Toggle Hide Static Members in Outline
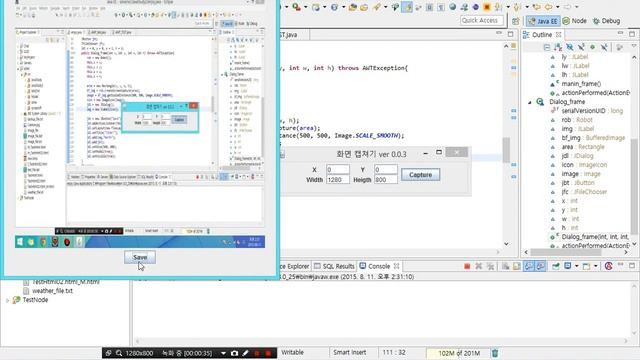This screenshot has height=360, width=640. click(x=581, y=47)
